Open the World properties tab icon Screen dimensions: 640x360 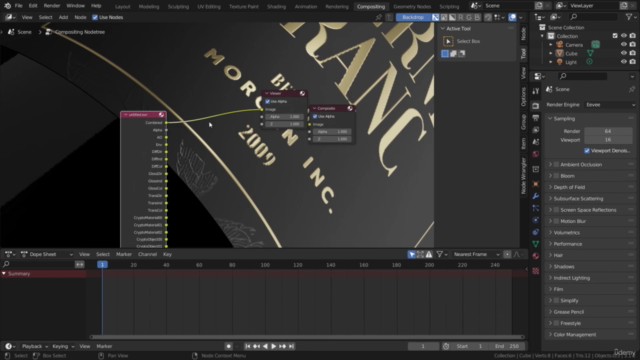tap(536, 154)
